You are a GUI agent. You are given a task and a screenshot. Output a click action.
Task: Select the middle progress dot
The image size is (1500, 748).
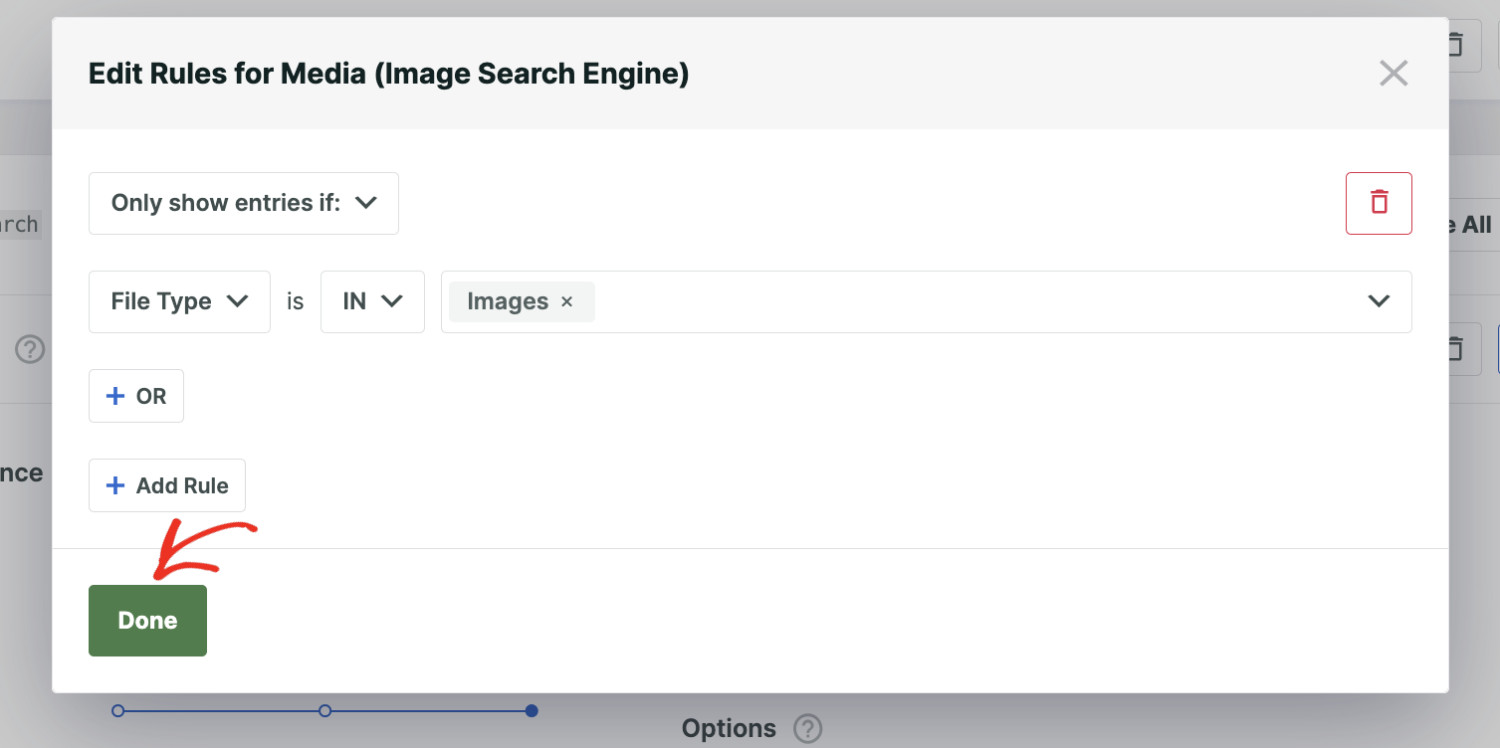[324, 710]
